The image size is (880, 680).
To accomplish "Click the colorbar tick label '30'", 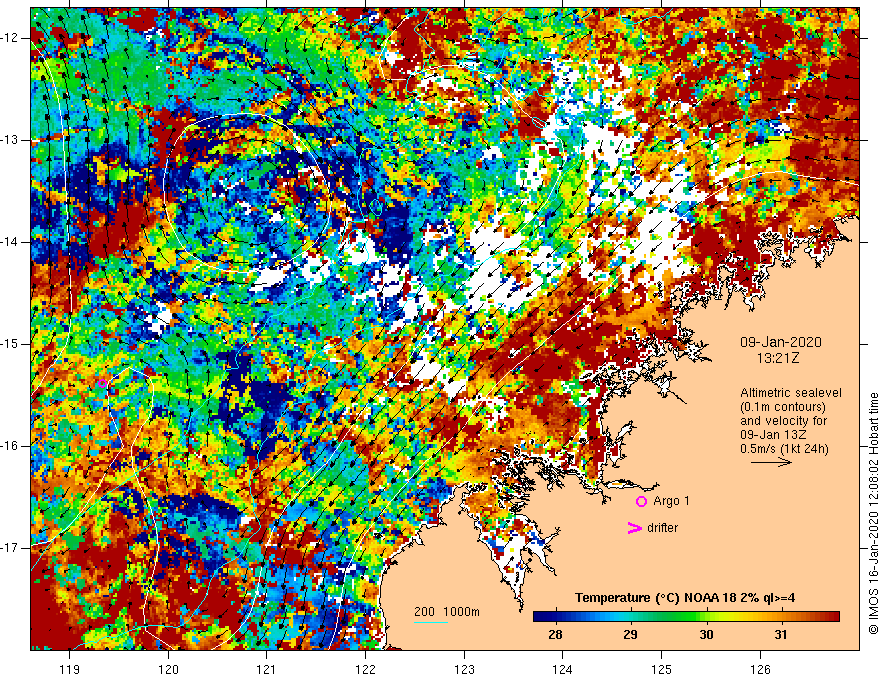I will click(706, 635).
